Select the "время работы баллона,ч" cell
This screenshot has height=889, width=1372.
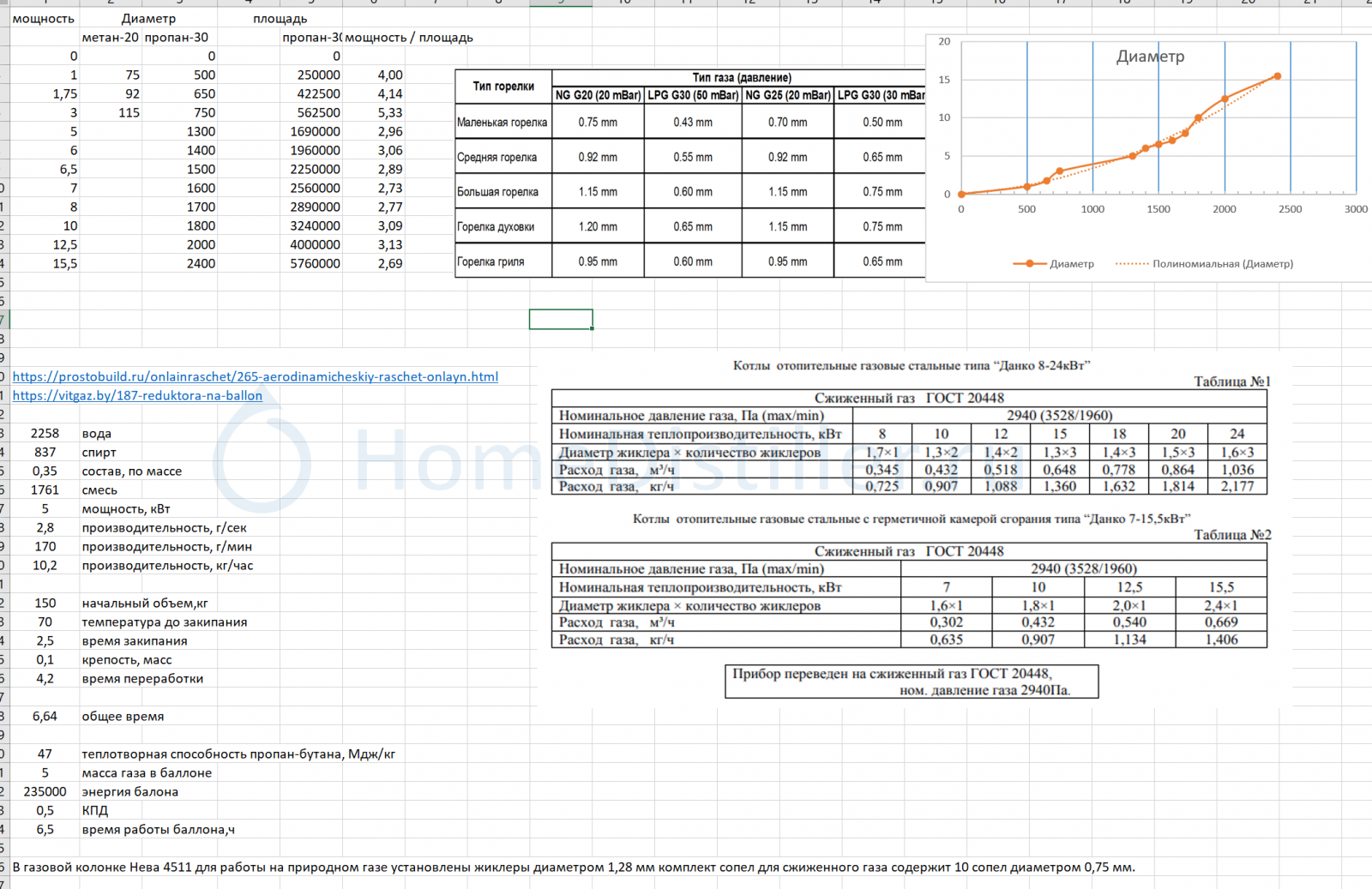(158, 830)
